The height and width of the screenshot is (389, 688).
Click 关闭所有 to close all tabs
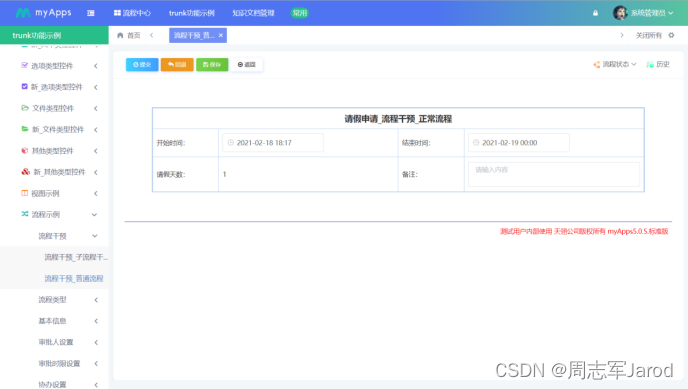649,36
